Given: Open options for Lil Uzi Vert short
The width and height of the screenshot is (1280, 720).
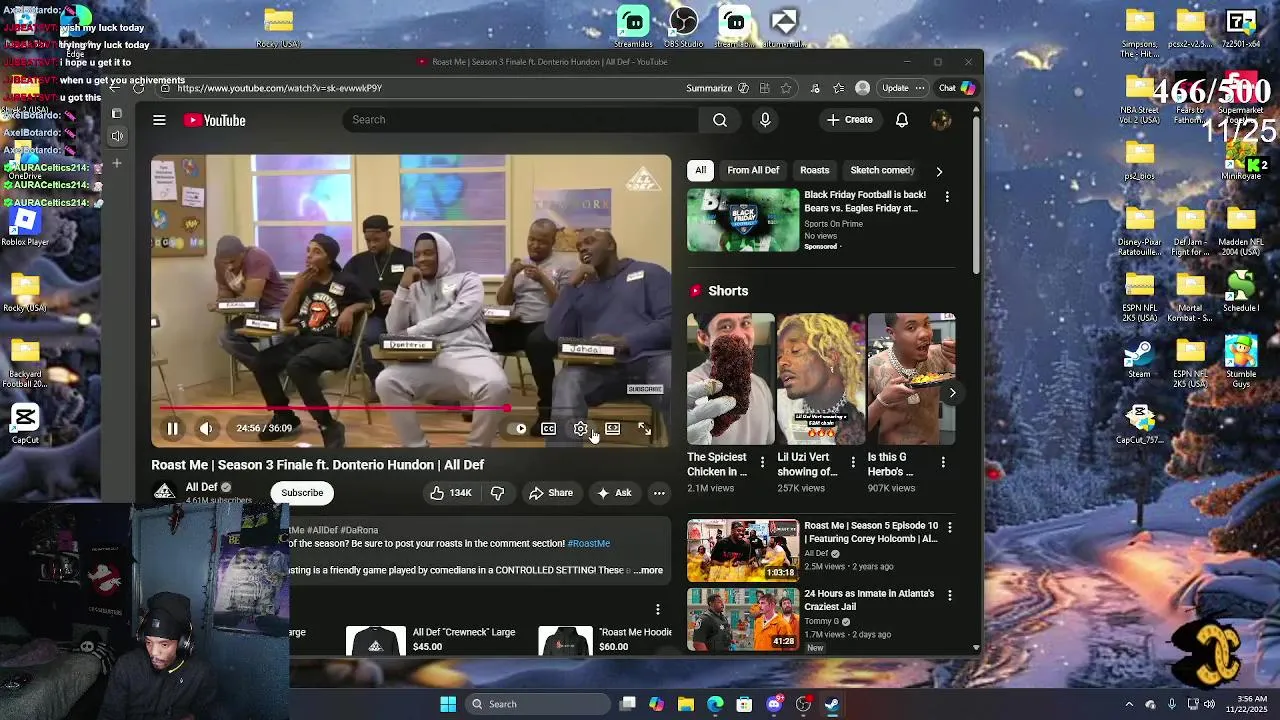Looking at the screenshot, I should click(853, 461).
